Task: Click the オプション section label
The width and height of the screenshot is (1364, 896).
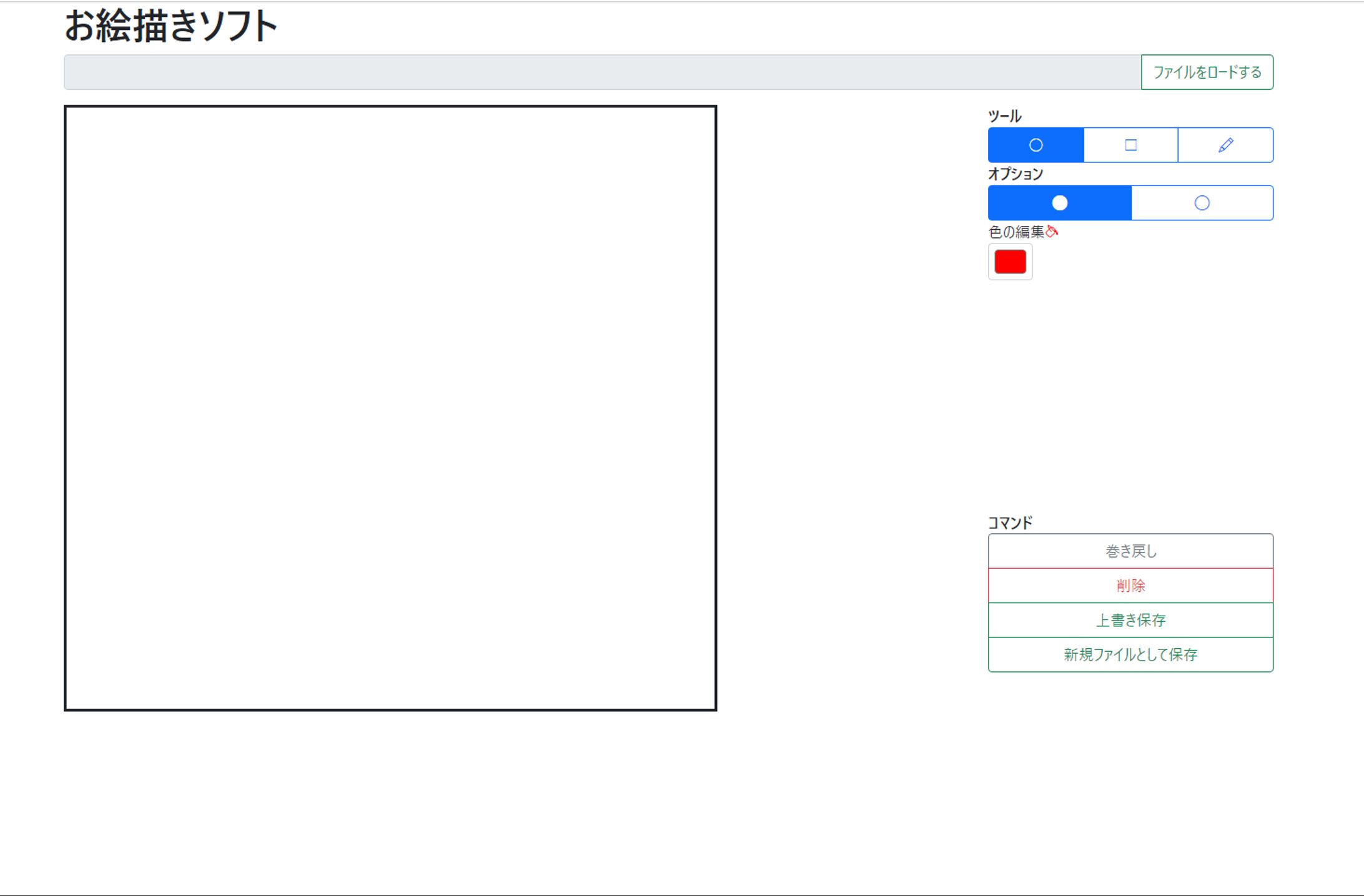Action: (1016, 174)
